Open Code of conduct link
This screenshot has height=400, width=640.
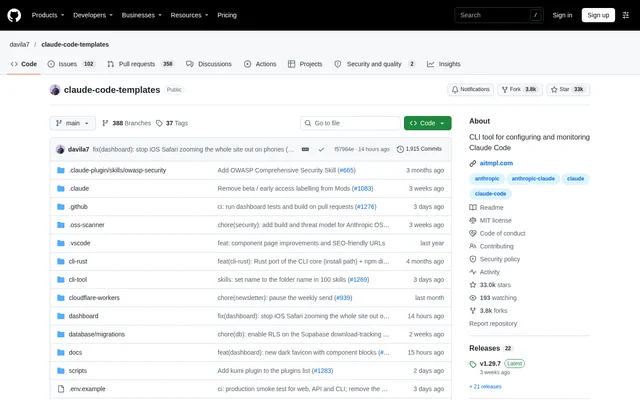click(x=498, y=233)
